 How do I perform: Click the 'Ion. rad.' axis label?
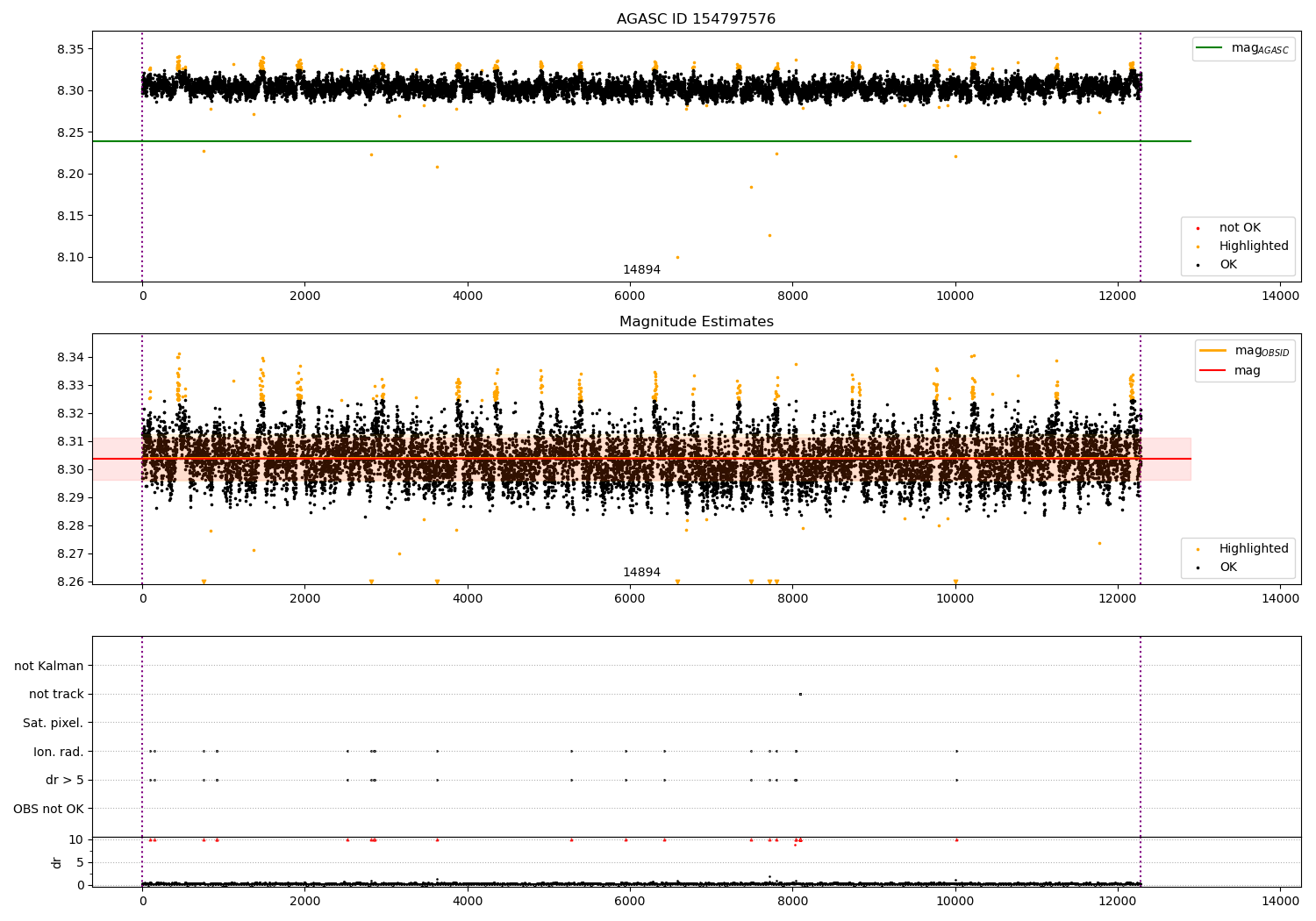point(58,752)
